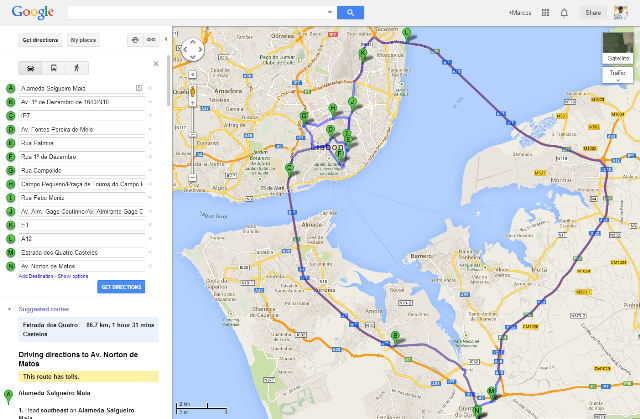
Task: Zoom out with the minus button
Action: click(x=193, y=177)
